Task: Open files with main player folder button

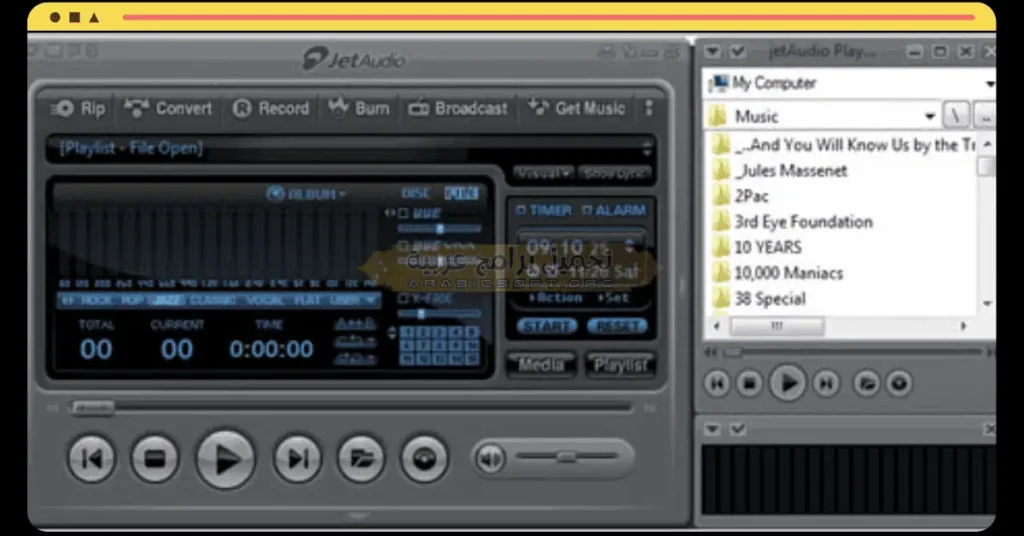Action: tap(361, 458)
